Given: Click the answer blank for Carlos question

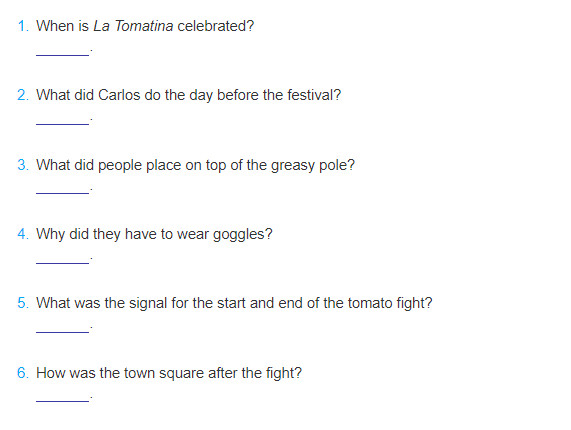Looking at the screenshot, I should click(62, 121).
